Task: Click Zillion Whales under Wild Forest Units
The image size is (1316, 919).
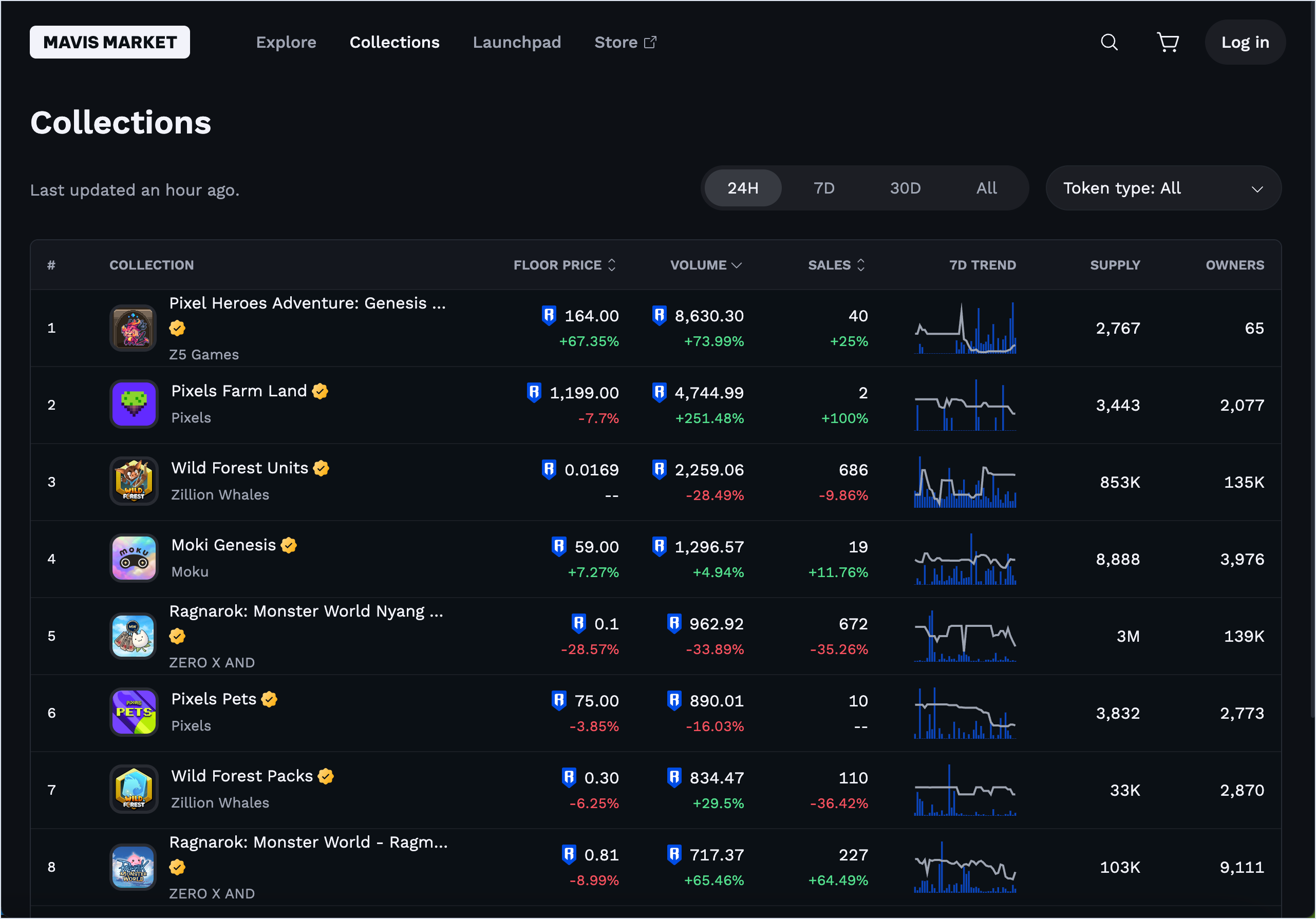Action: 220,494
